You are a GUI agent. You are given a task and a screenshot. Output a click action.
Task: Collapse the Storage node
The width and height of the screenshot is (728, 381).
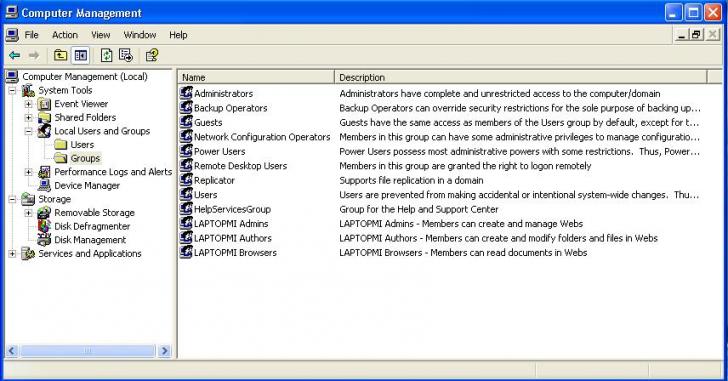(13, 200)
